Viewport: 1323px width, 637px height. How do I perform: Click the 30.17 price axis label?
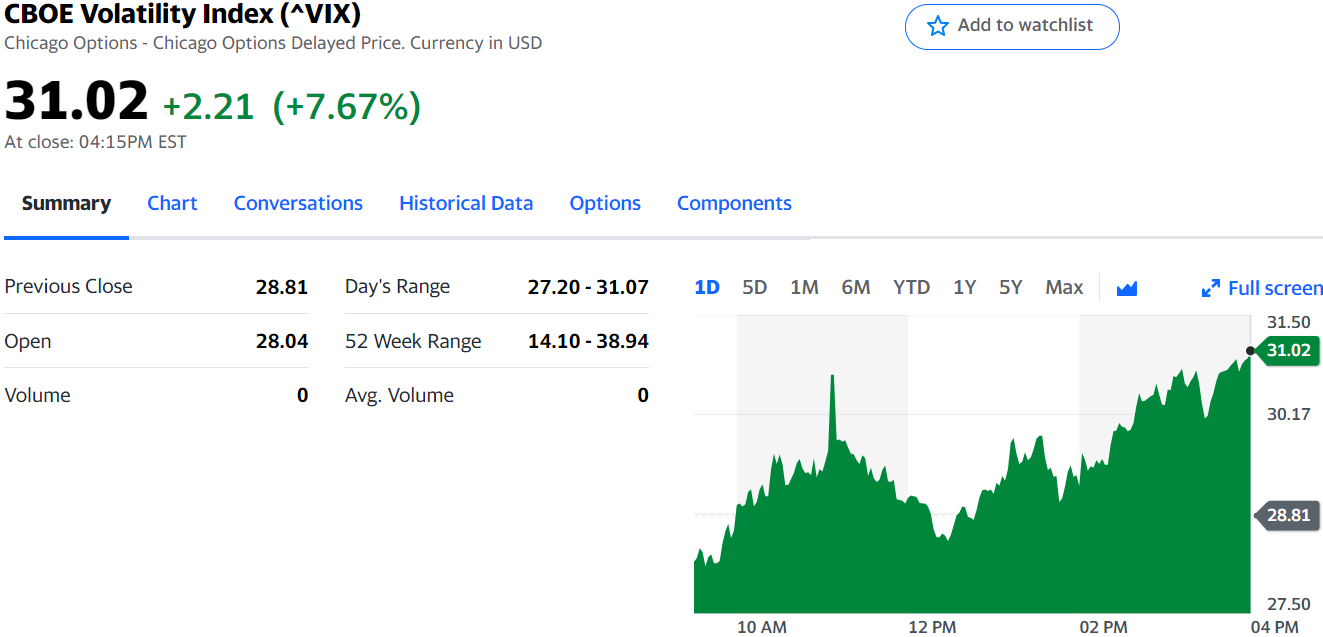point(1289,413)
